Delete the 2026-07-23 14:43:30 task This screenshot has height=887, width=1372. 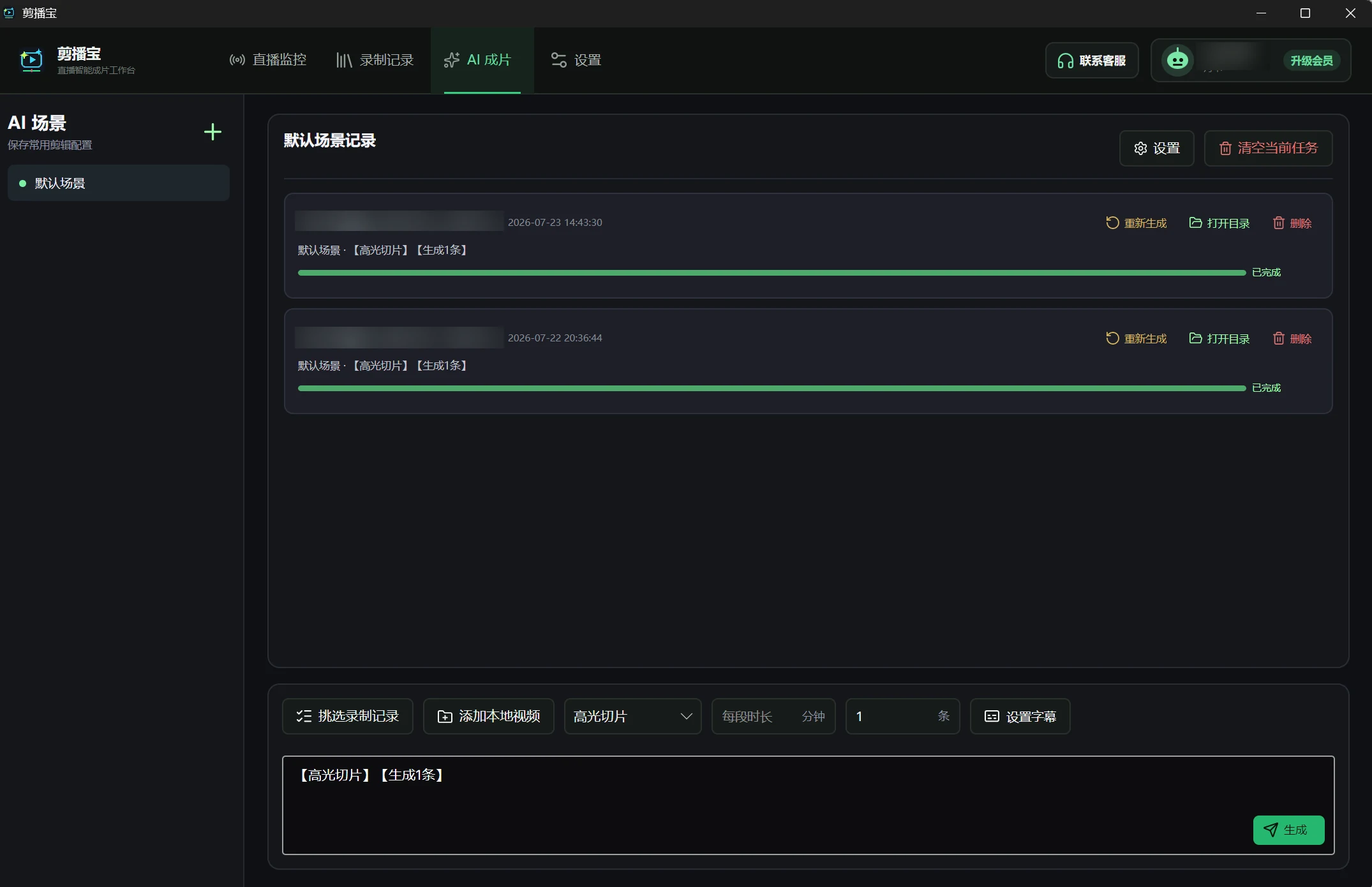(1292, 223)
